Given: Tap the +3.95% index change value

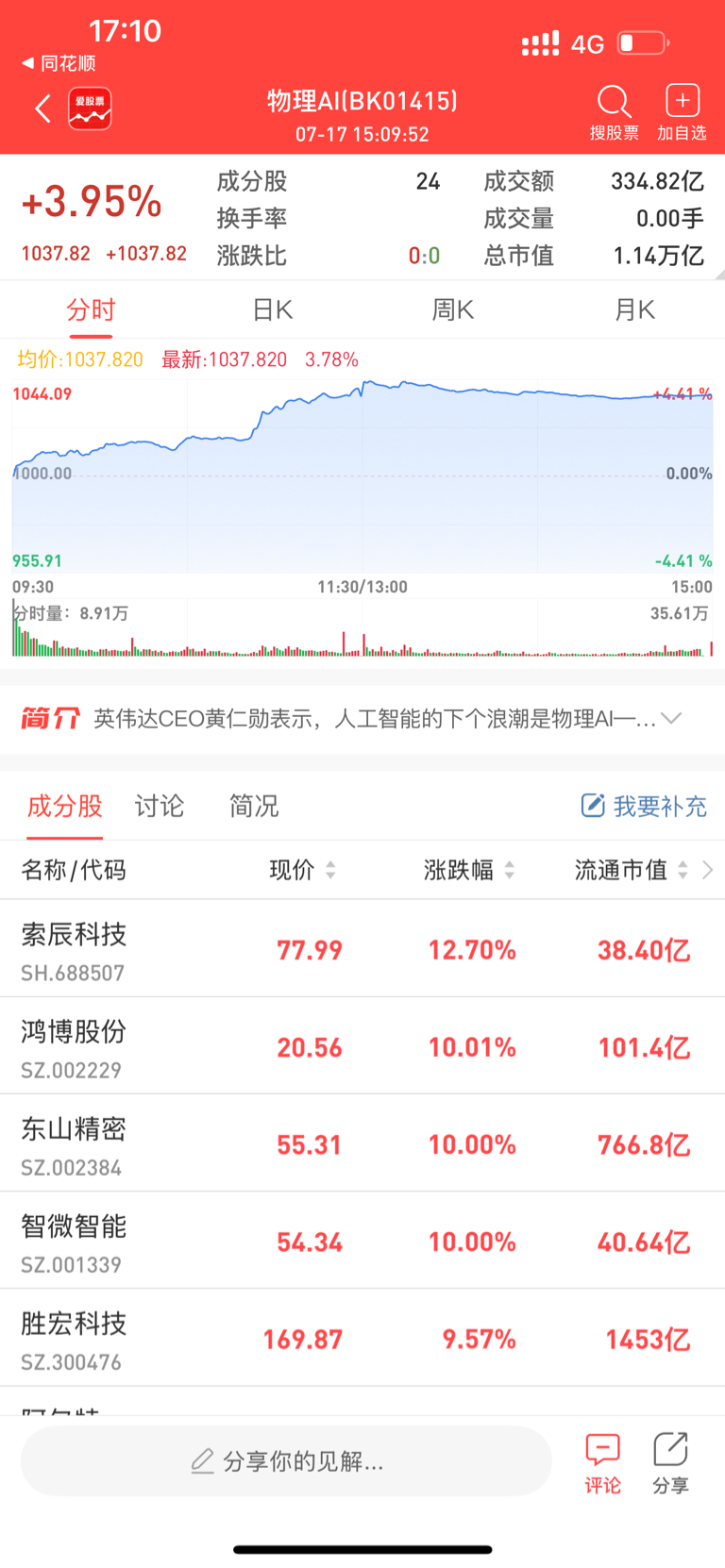Looking at the screenshot, I should click(x=92, y=201).
